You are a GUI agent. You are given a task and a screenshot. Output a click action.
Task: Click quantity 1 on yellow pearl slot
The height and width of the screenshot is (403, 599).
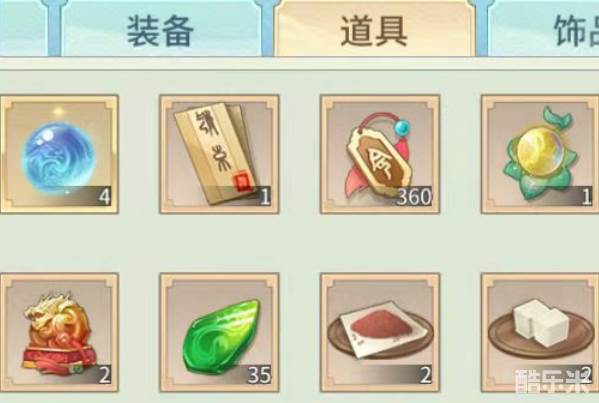[587, 197]
